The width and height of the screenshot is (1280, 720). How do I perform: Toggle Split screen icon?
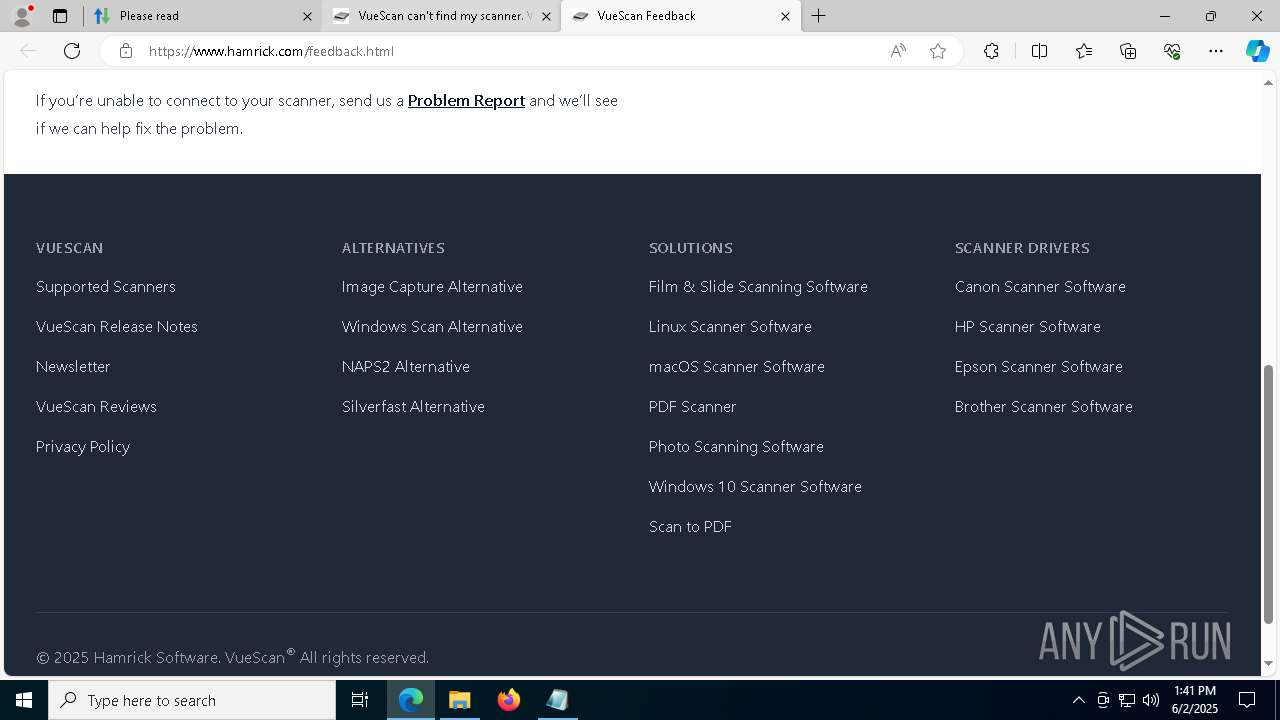[x=1039, y=51]
